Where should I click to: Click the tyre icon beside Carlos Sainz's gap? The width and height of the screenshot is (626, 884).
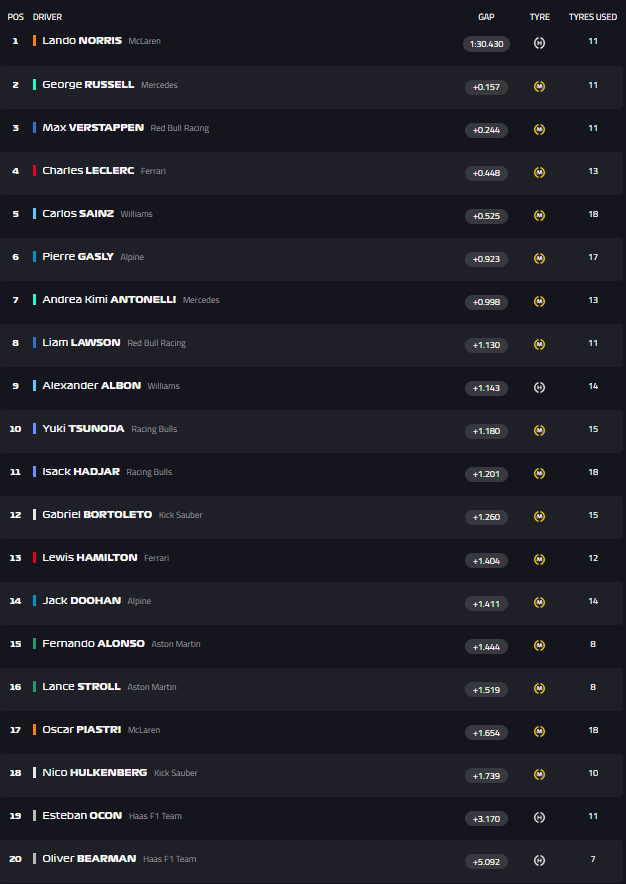pyautogui.click(x=539, y=215)
